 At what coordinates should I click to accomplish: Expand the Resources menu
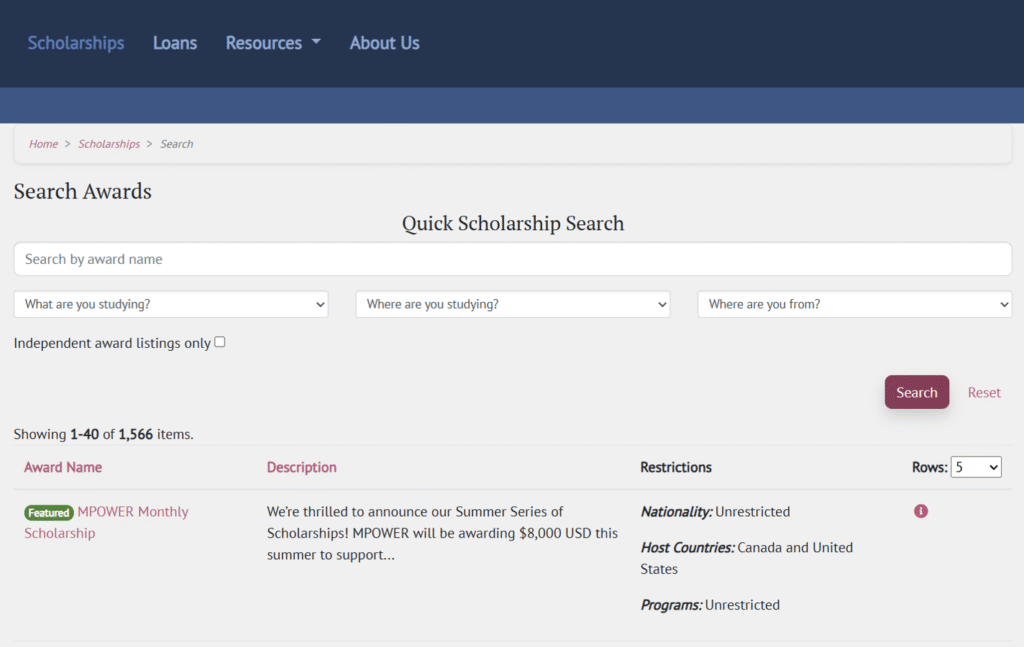click(273, 43)
